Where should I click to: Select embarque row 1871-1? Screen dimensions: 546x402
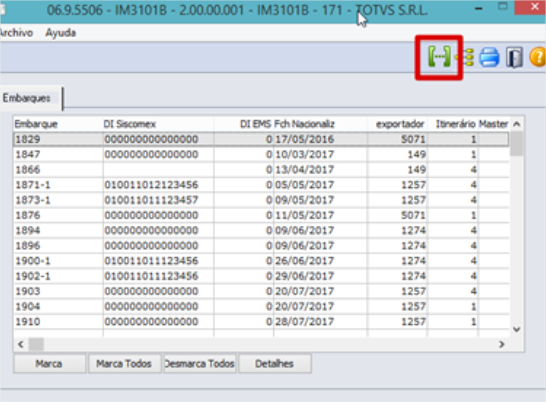pyautogui.click(x=261, y=185)
